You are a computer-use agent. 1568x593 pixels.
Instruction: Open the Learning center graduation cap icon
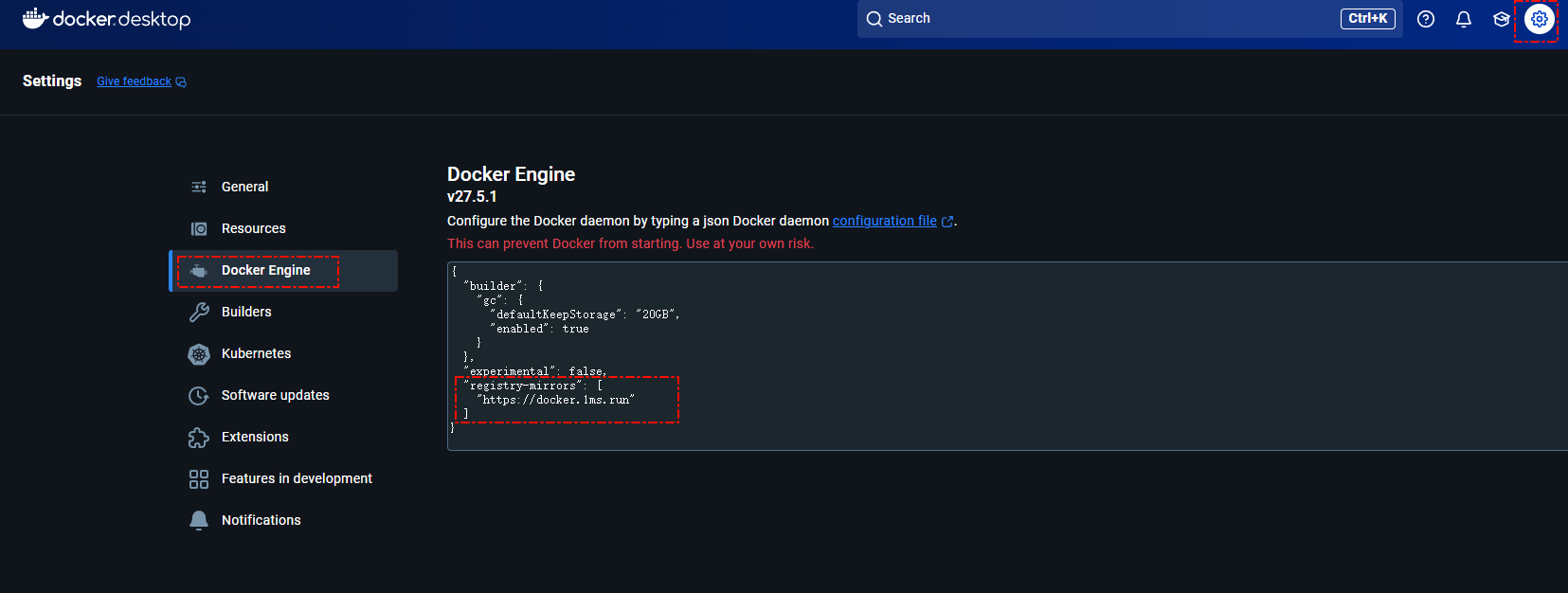pyautogui.click(x=1502, y=19)
